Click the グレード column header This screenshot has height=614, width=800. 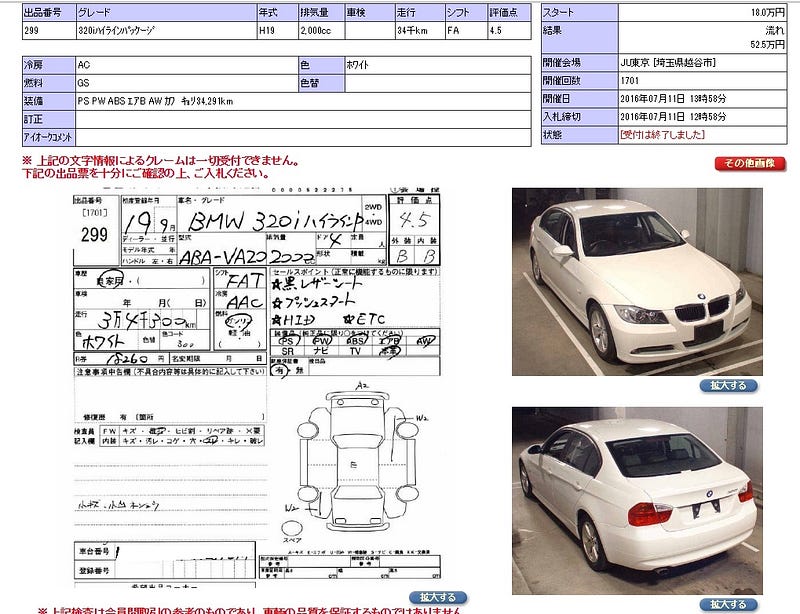tap(167, 12)
